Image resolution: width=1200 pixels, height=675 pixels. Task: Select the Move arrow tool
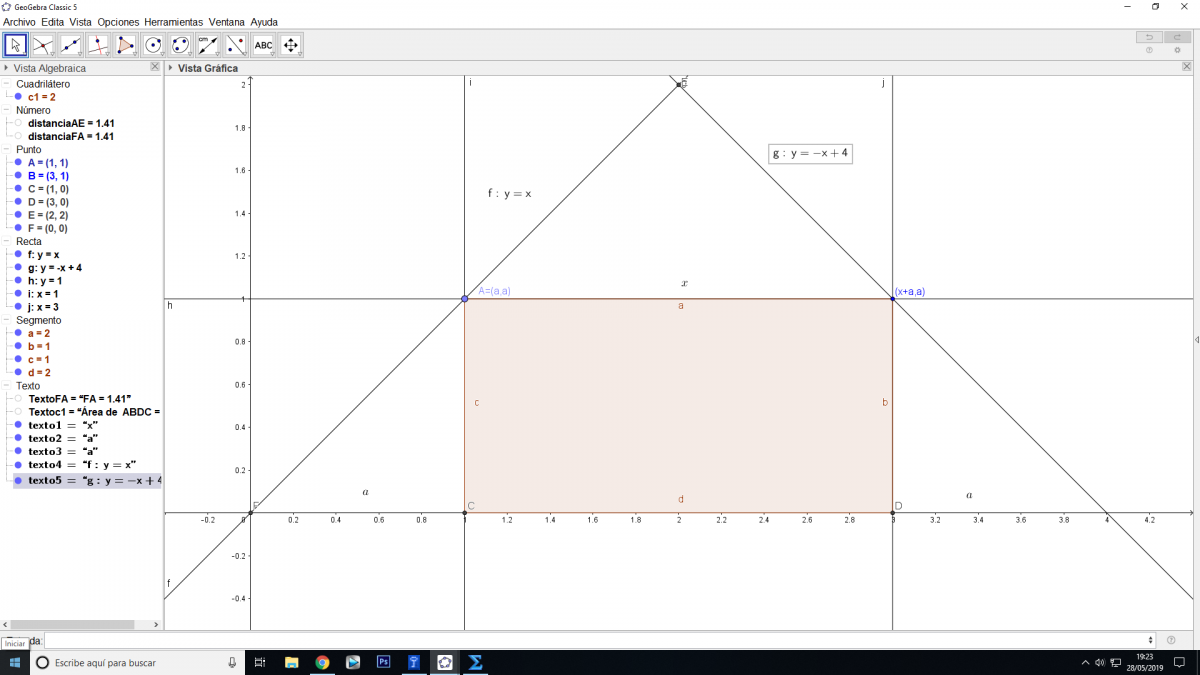(15, 45)
